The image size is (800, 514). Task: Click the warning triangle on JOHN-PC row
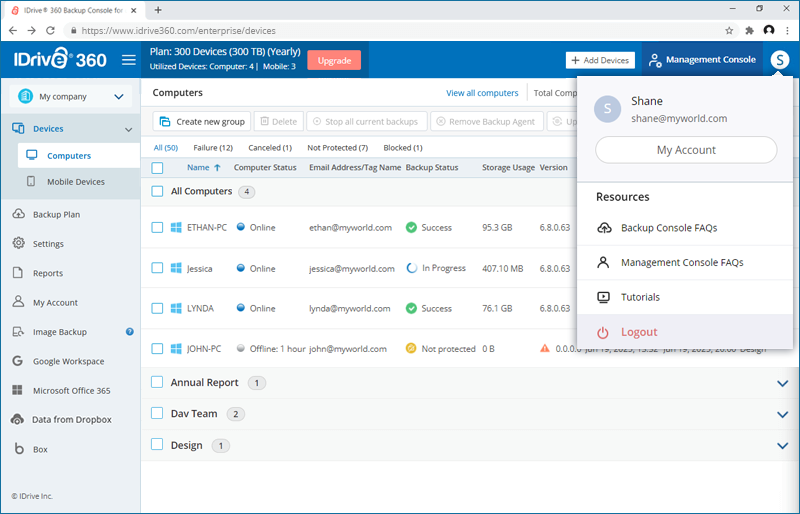tap(545, 349)
